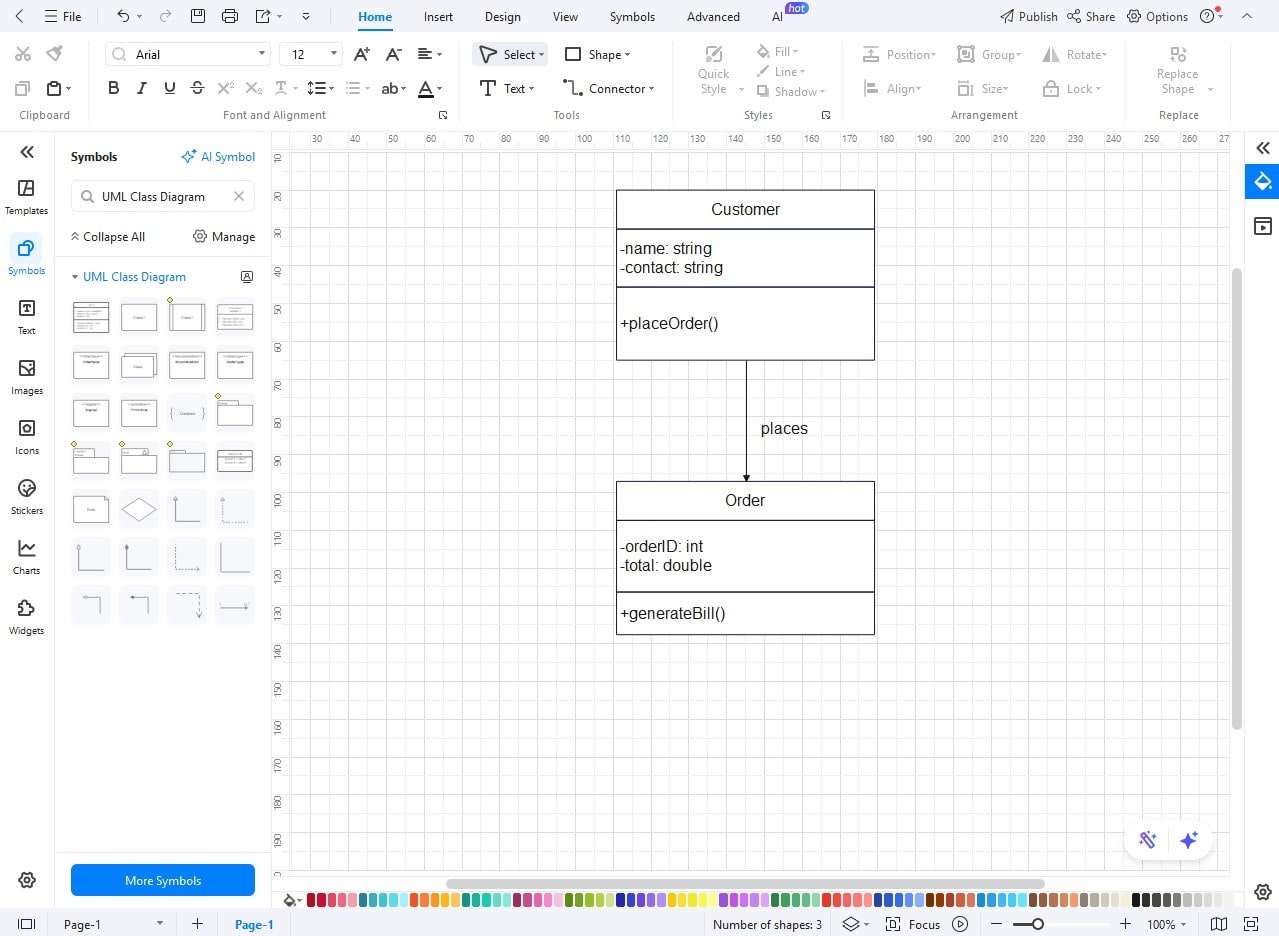Toggle page list view icon at bottom left
1279x936 pixels.
click(27, 924)
